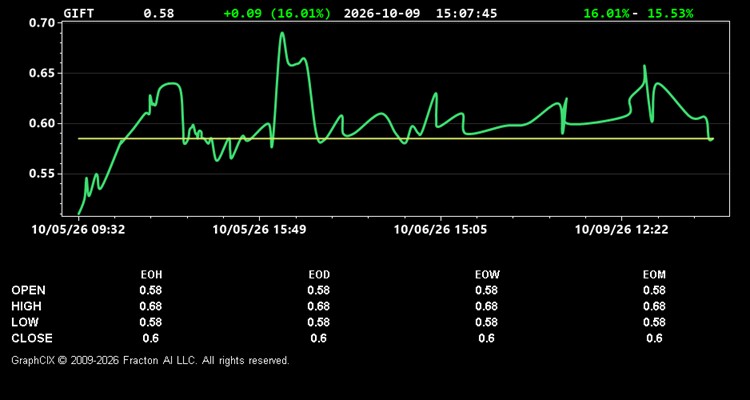This screenshot has height=400, width=750.
Task: Click the CLOSE value under EOD
Action: tap(319, 338)
